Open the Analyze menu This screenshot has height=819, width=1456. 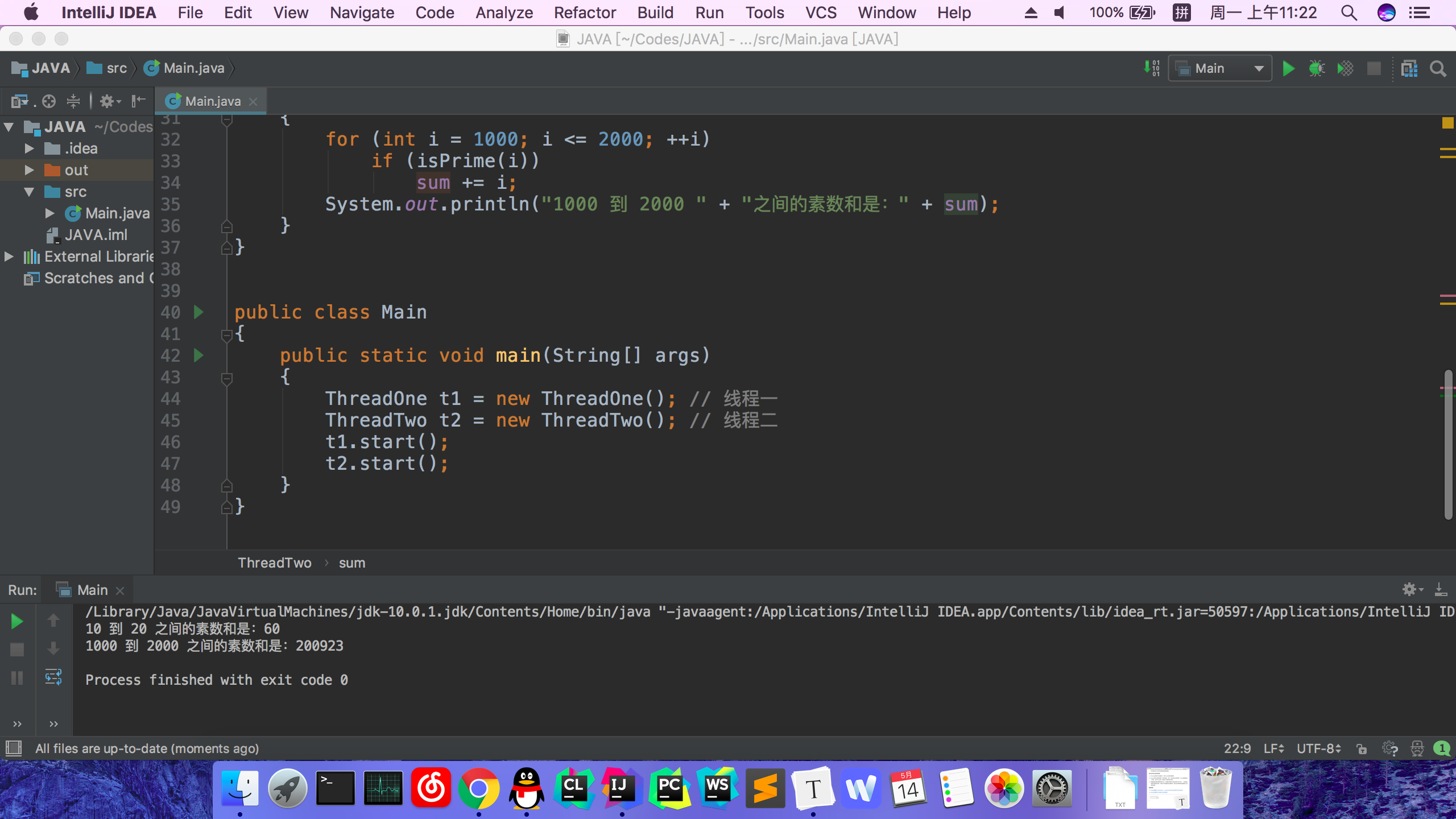tap(504, 13)
